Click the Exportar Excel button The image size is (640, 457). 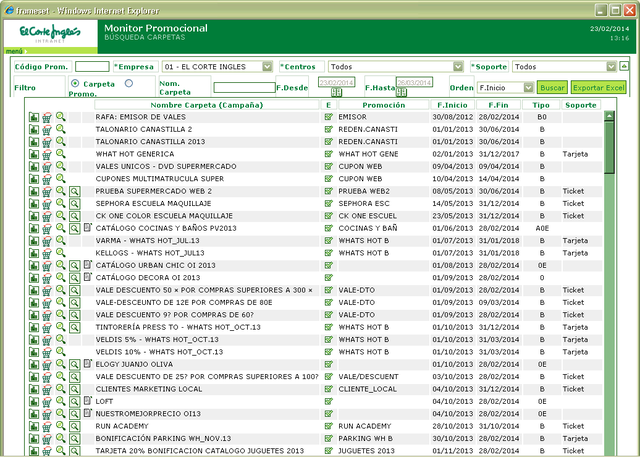(598, 88)
